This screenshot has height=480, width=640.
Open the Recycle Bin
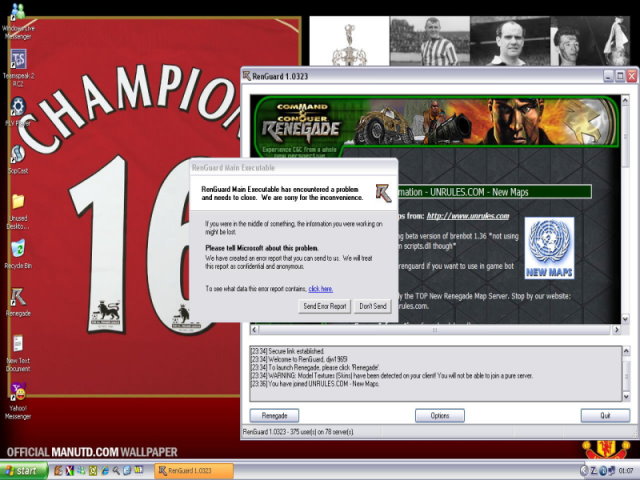click(x=17, y=249)
